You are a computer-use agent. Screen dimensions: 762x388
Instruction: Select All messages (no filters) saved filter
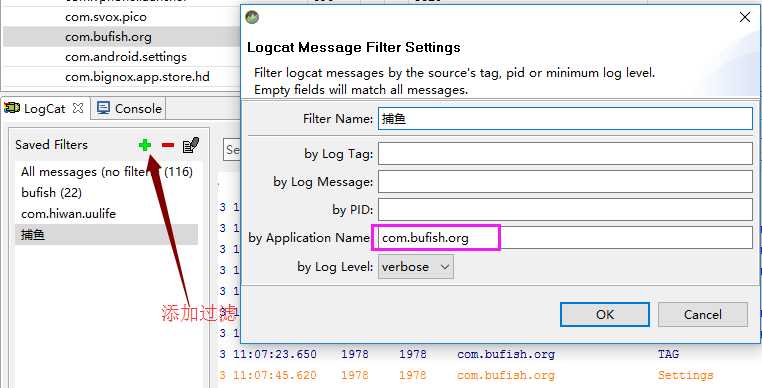click(x=106, y=172)
